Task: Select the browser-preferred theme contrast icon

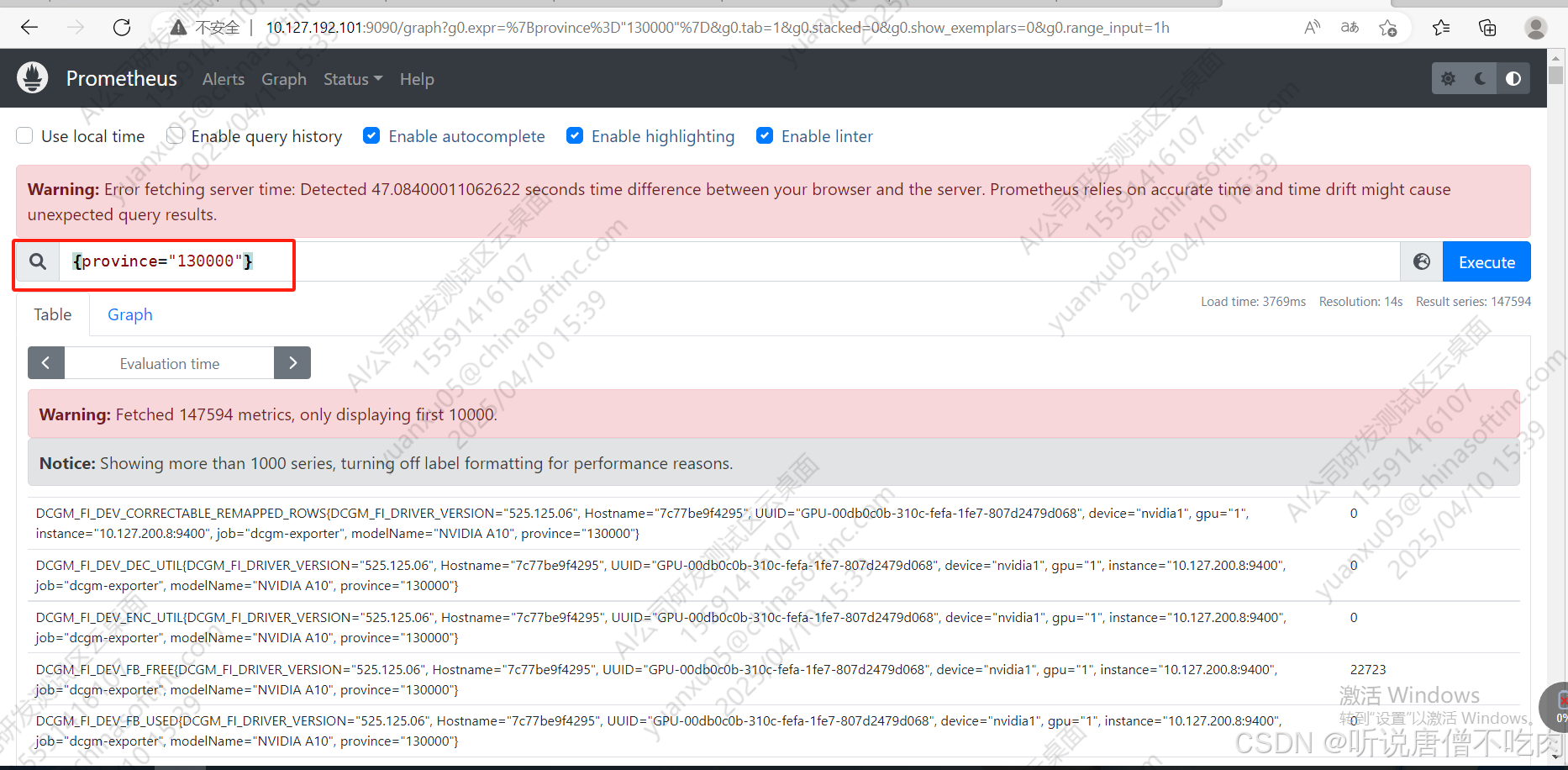Action: pos(1513,78)
